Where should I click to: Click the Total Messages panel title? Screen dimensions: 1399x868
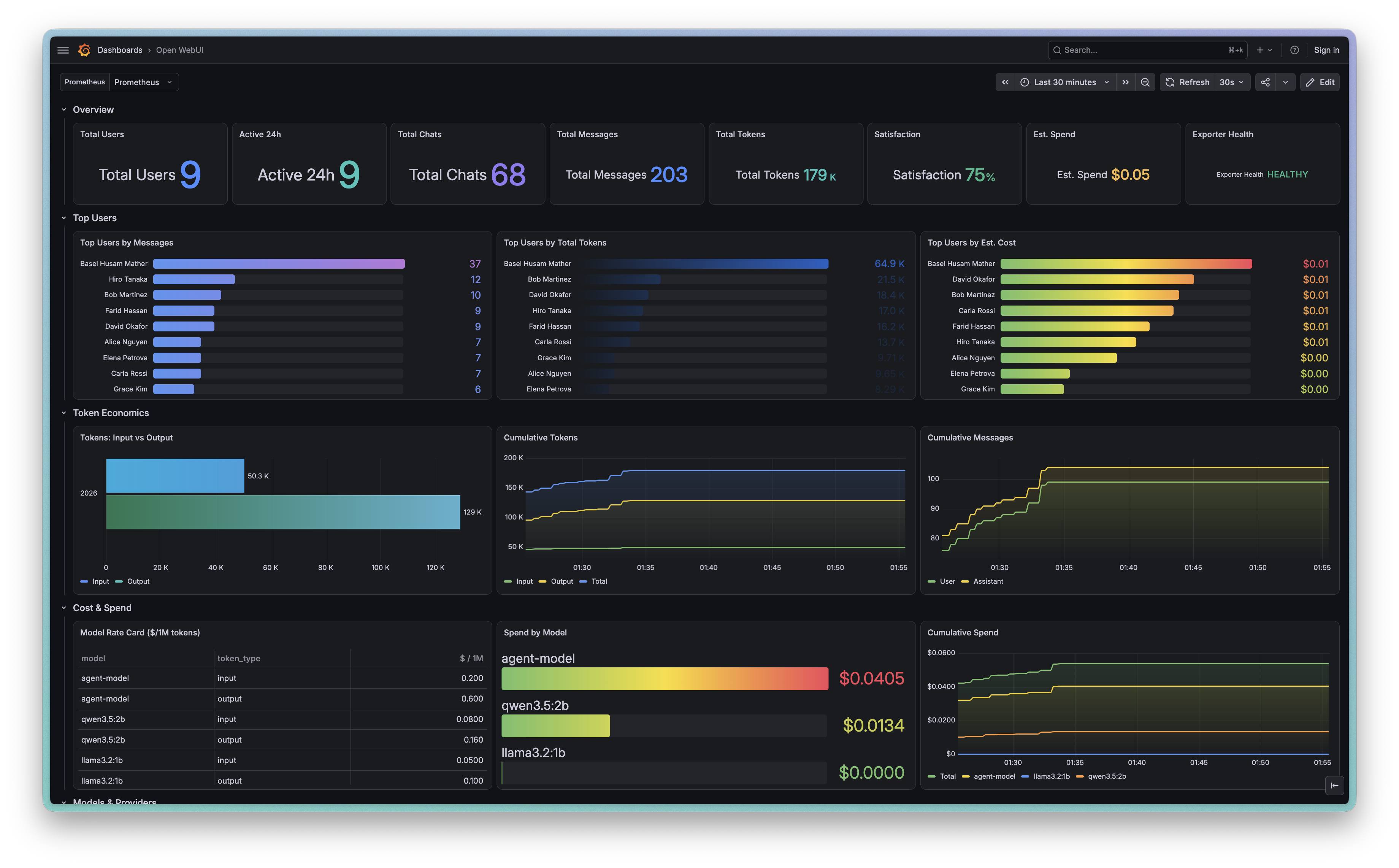tap(587, 134)
